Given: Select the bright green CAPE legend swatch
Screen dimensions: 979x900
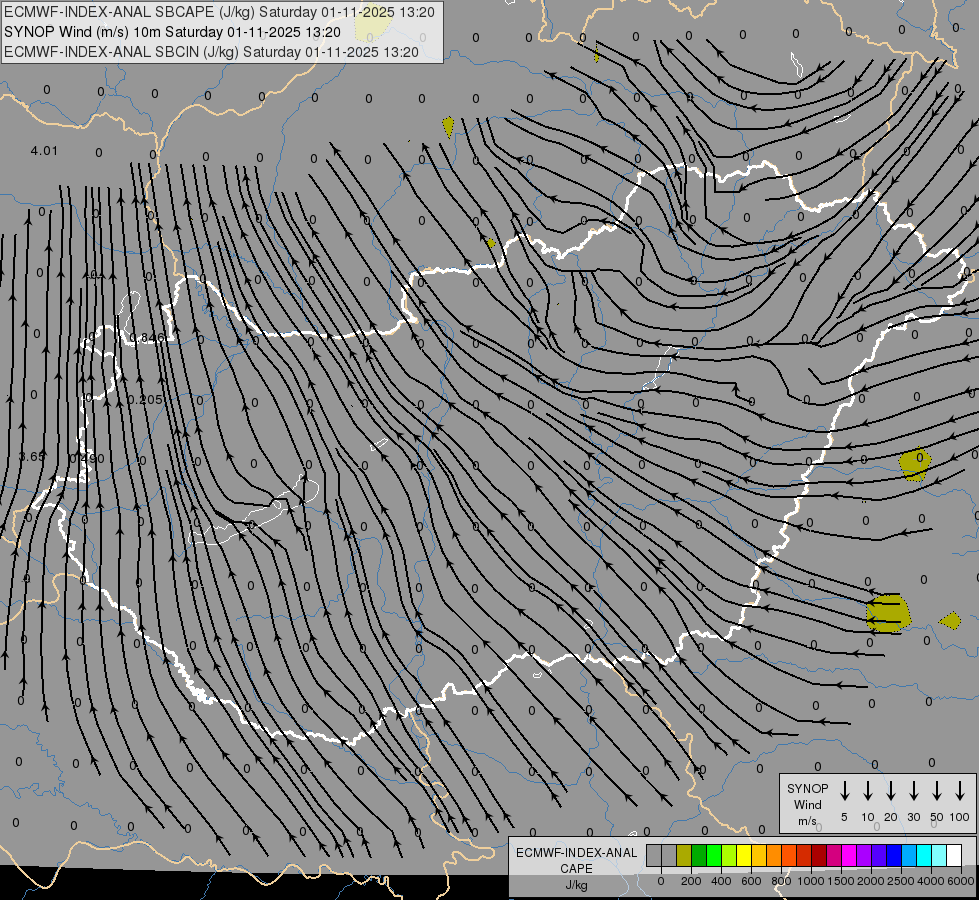Looking at the screenshot, I should [714, 856].
